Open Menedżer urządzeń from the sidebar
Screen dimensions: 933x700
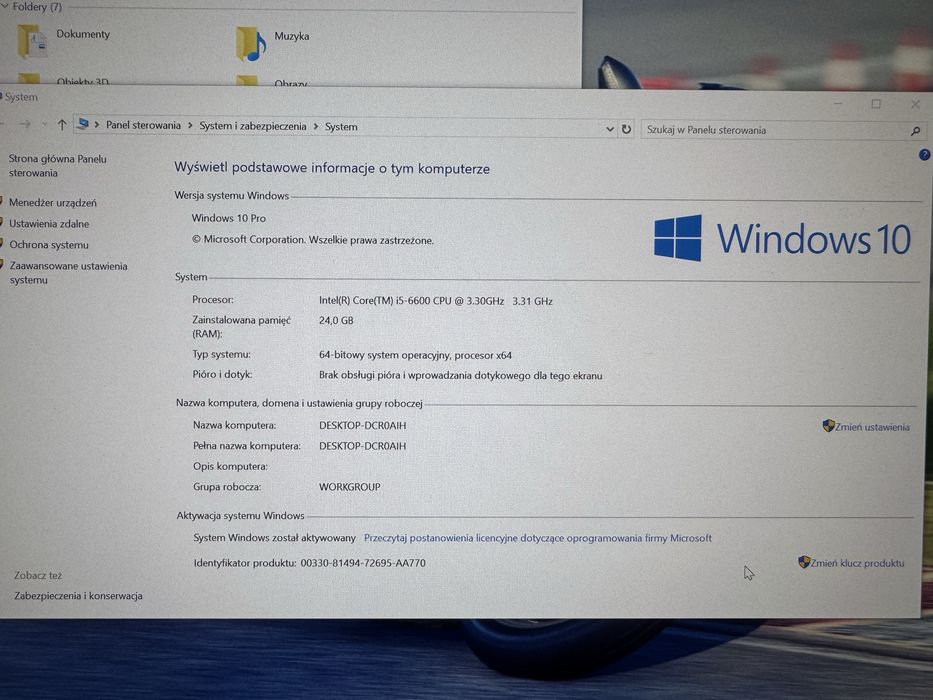pos(52,202)
